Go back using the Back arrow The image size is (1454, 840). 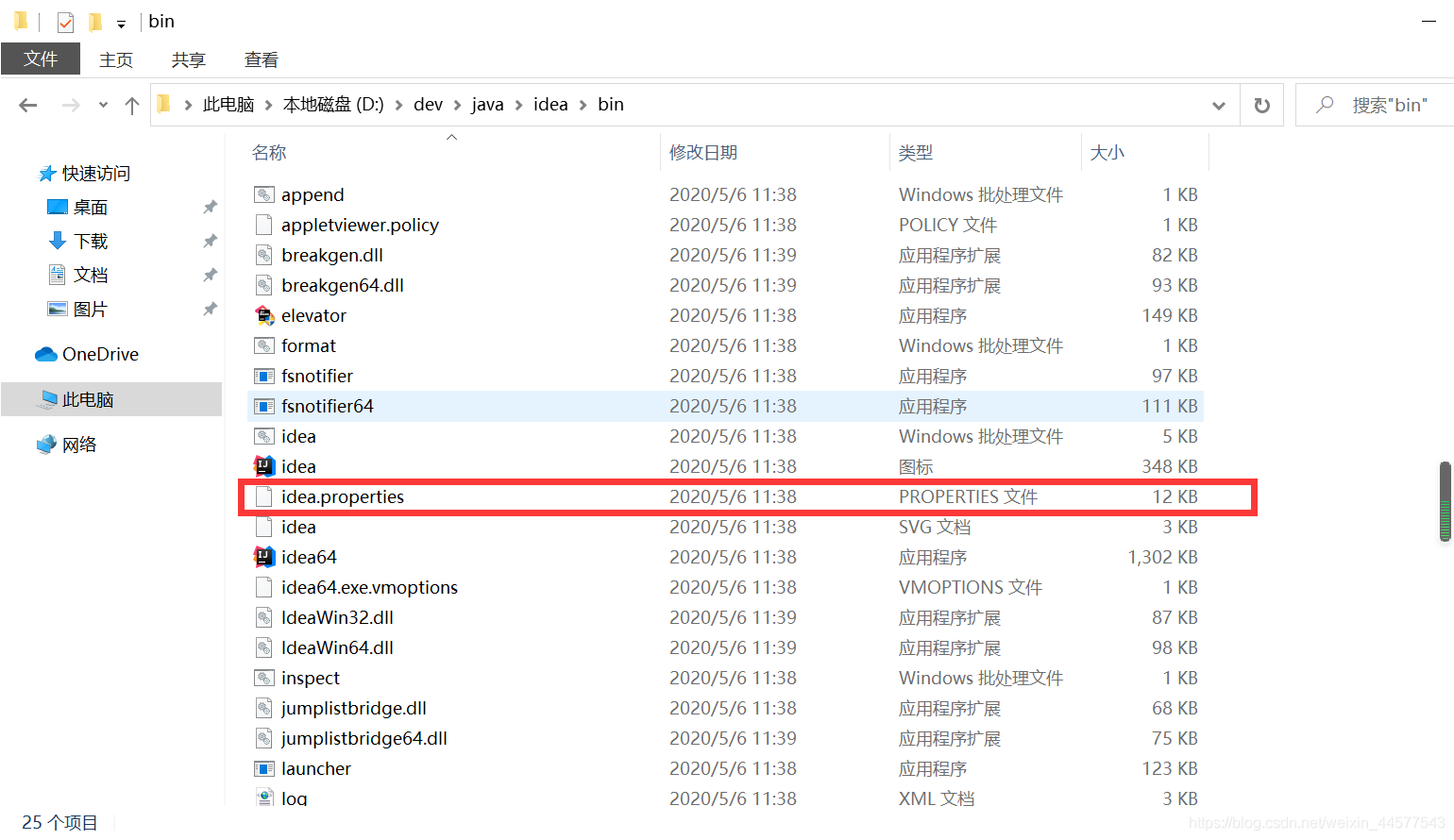(28, 105)
